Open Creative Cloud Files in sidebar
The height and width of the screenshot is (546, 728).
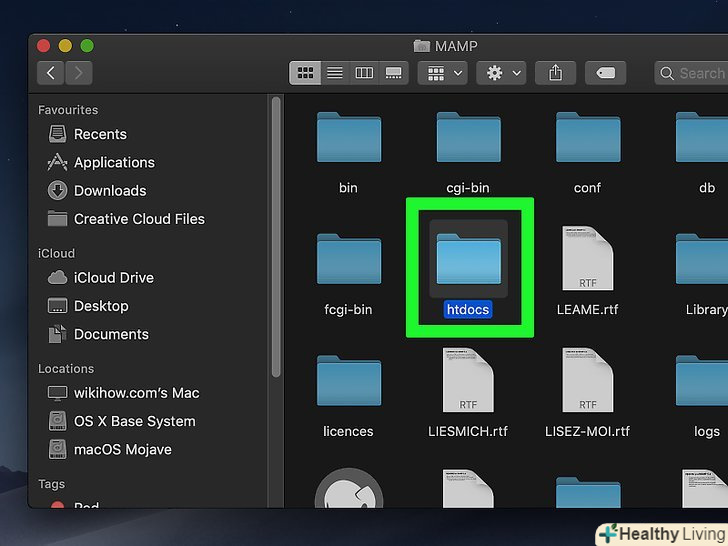[x=126, y=219]
